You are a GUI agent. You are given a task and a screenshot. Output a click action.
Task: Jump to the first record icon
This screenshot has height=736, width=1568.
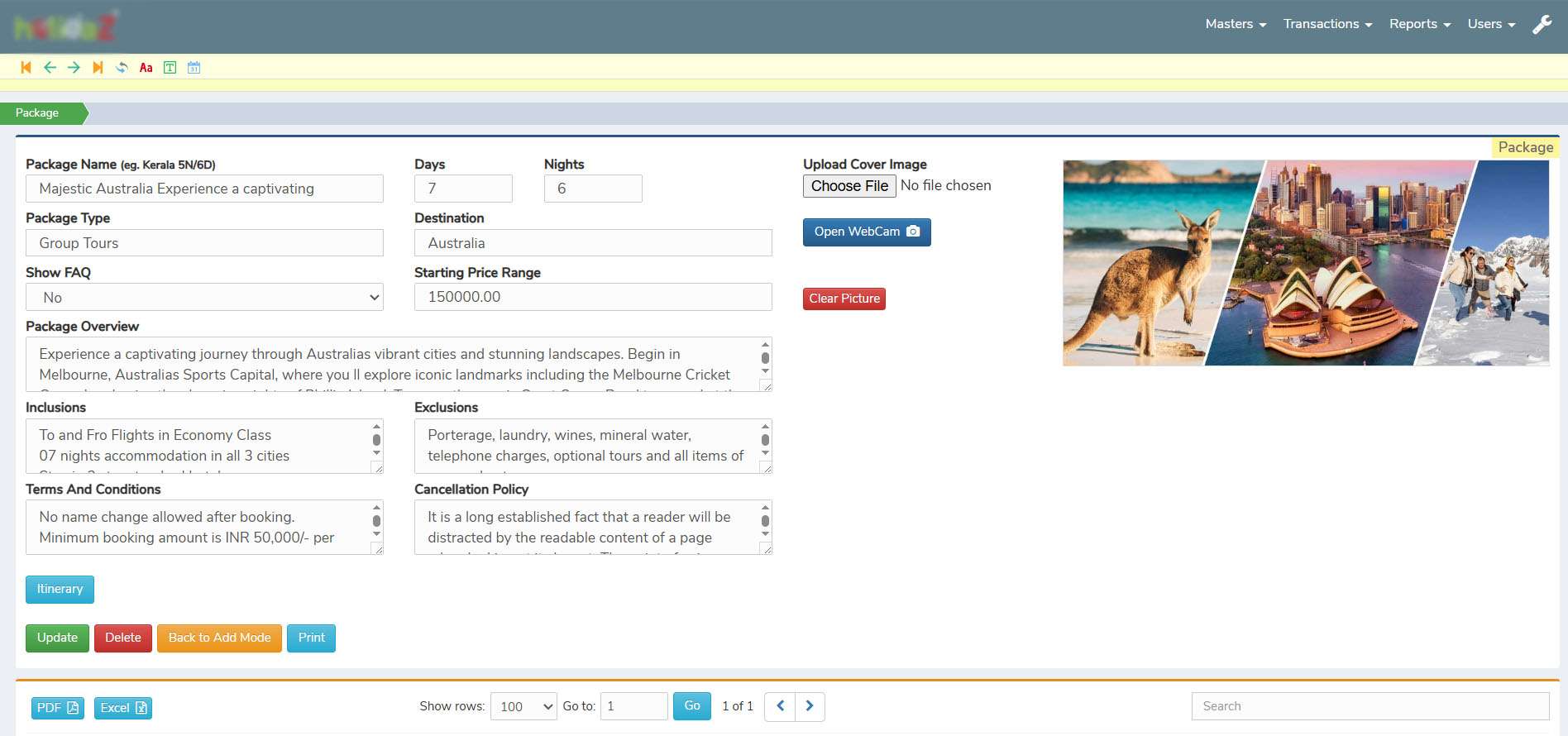tap(26, 68)
